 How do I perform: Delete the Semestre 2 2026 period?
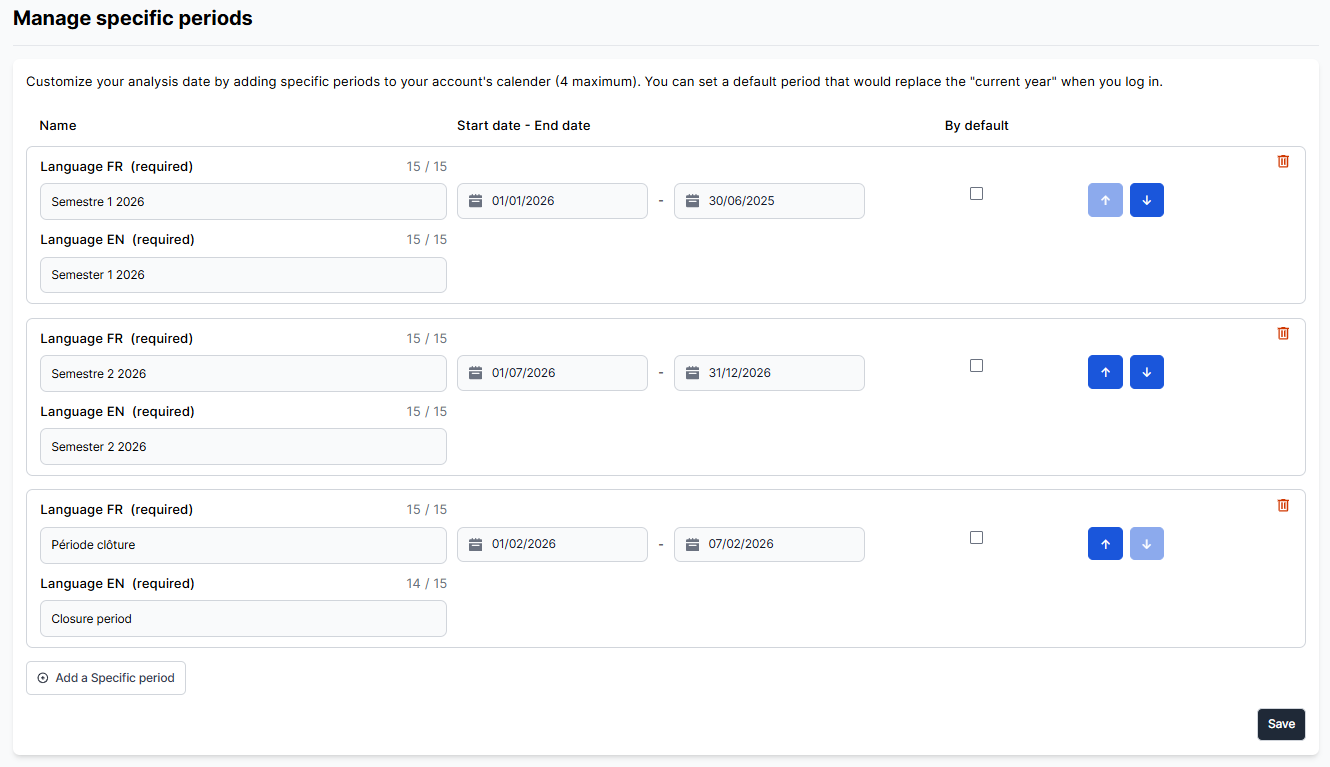[x=1283, y=333]
